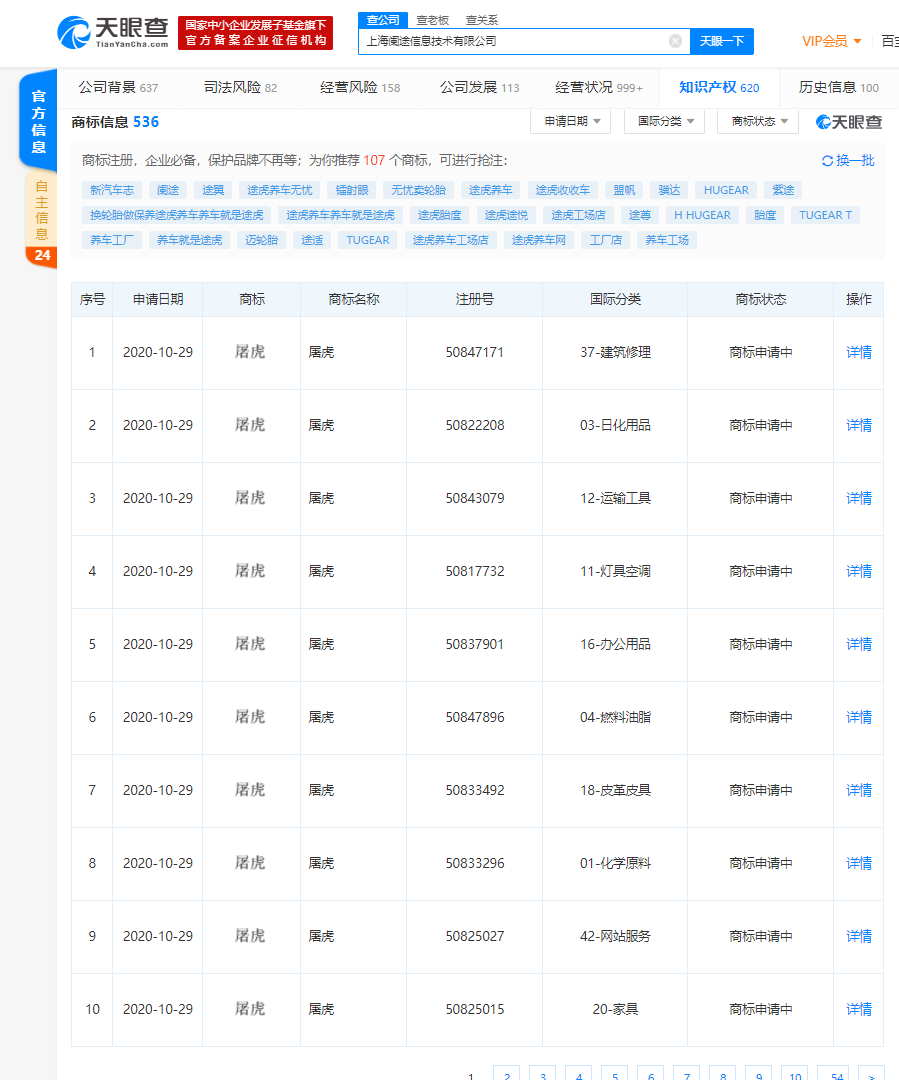The height and width of the screenshot is (1080, 899).
Task: Switch to 查老板 search tab
Action: coord(433,21)
